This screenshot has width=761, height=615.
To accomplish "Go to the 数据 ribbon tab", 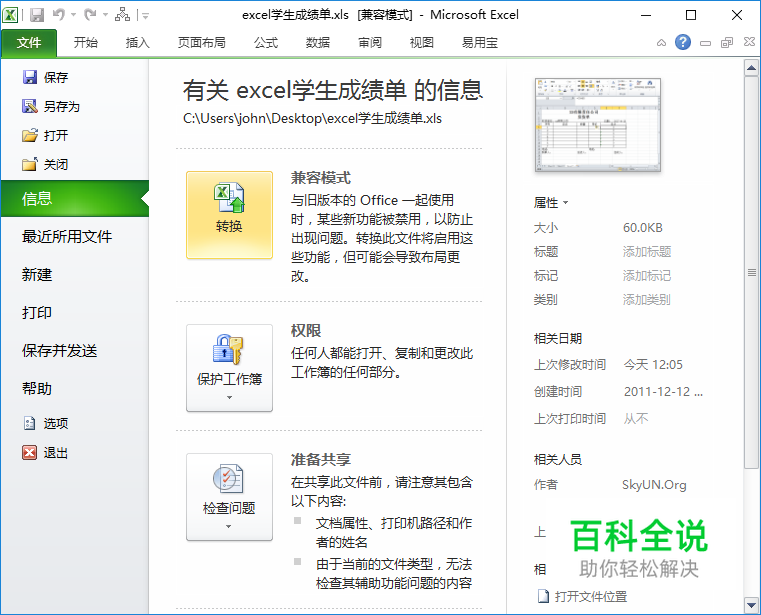I will [x=317, y=43].
